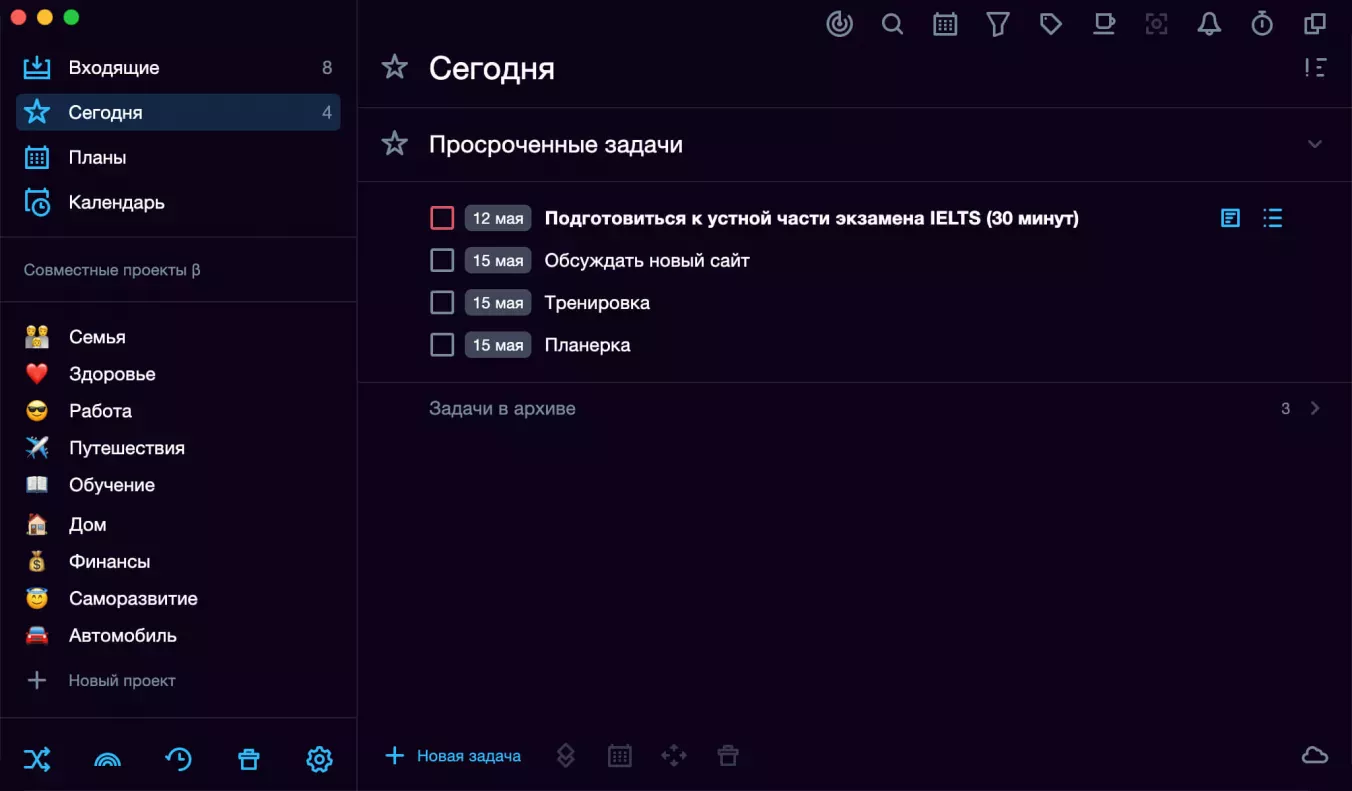Open the history clock icon in sidebar
This screenshot has height=791, width=1352.
click(178, 760)
